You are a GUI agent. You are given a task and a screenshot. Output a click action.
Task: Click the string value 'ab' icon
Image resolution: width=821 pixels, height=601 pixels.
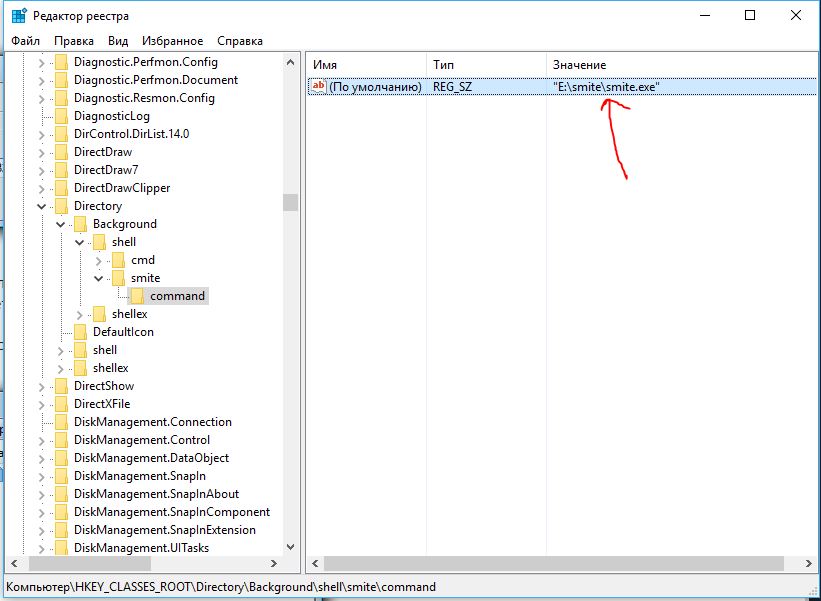pos(318,87)
